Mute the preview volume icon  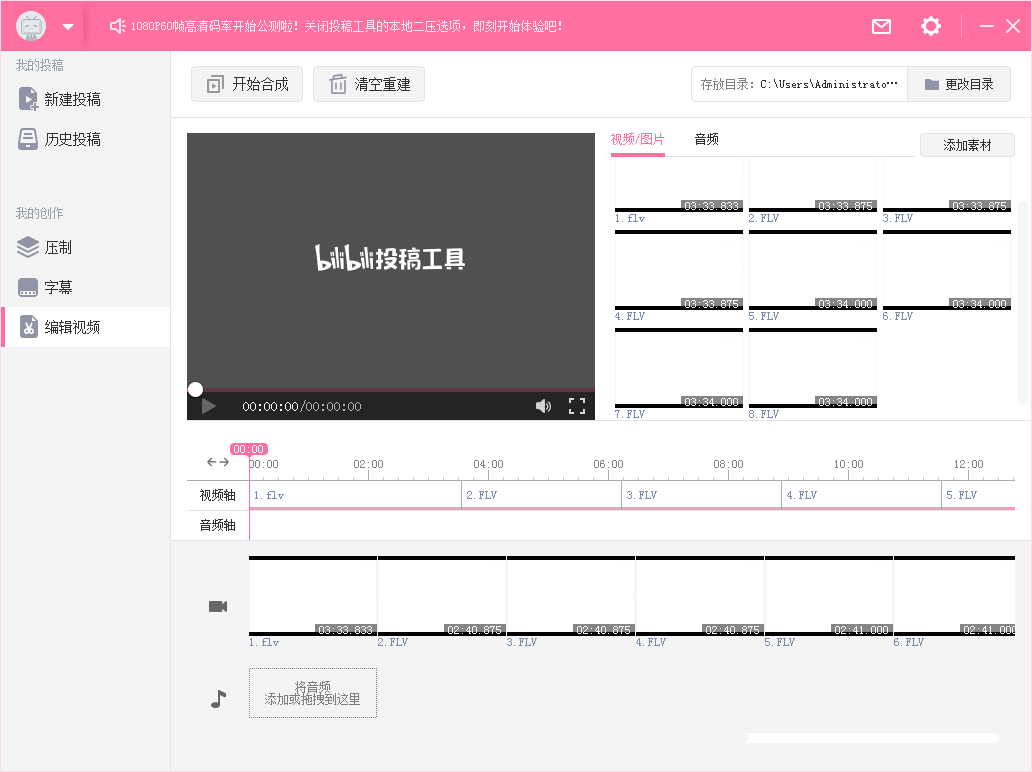coord(543,406)
